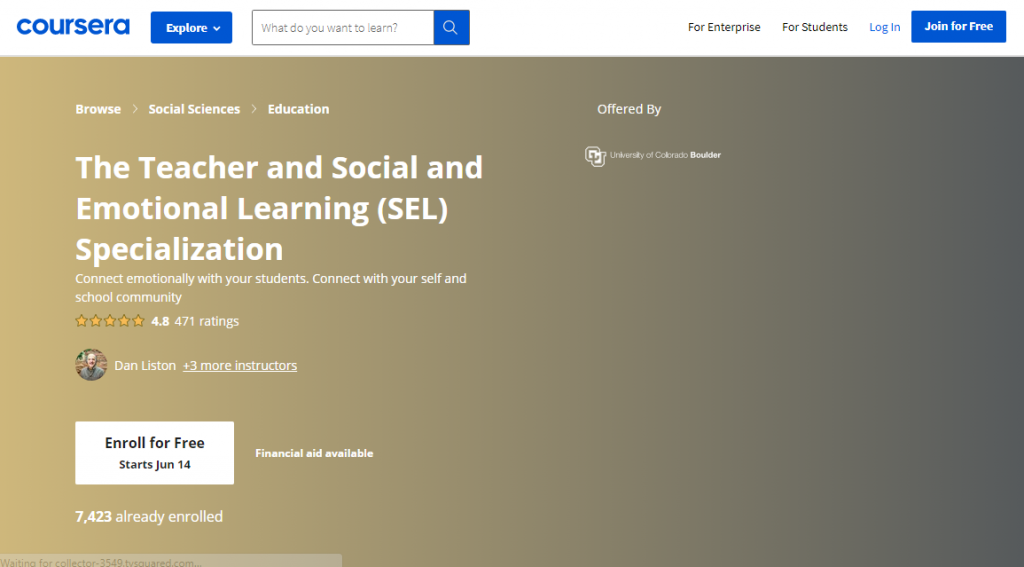Screen dimensions: 1024x567
Task: Click Dan Liston's profile photo
Action: 91,365
